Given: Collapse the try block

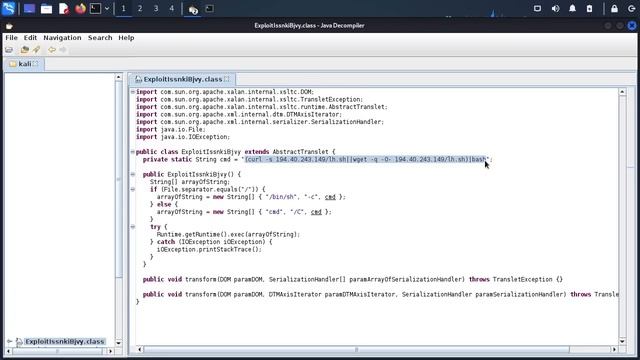Looking at the screenshot, I should (x=133, y=227).
